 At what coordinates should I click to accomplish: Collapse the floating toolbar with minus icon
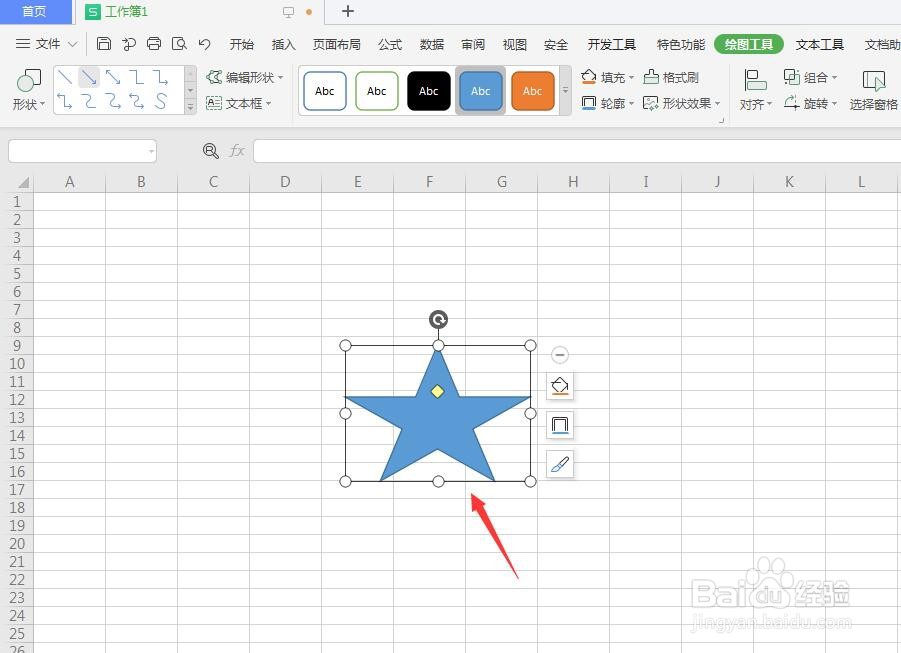(559, 354)
